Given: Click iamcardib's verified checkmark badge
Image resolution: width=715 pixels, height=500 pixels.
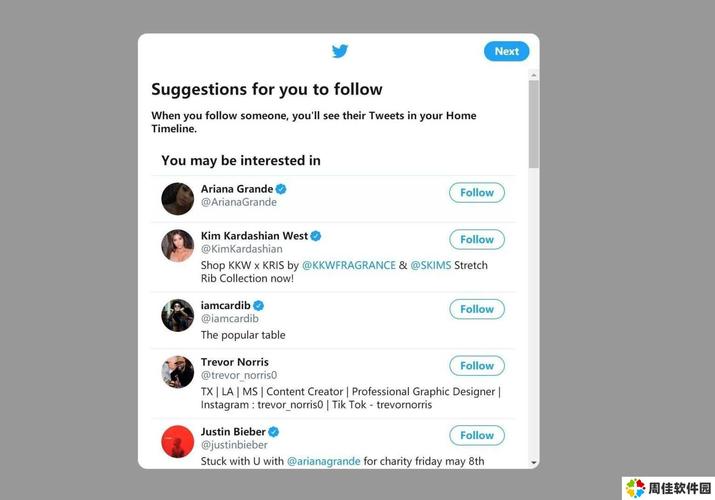Looking at the screenshot, I should click(258, 305).
